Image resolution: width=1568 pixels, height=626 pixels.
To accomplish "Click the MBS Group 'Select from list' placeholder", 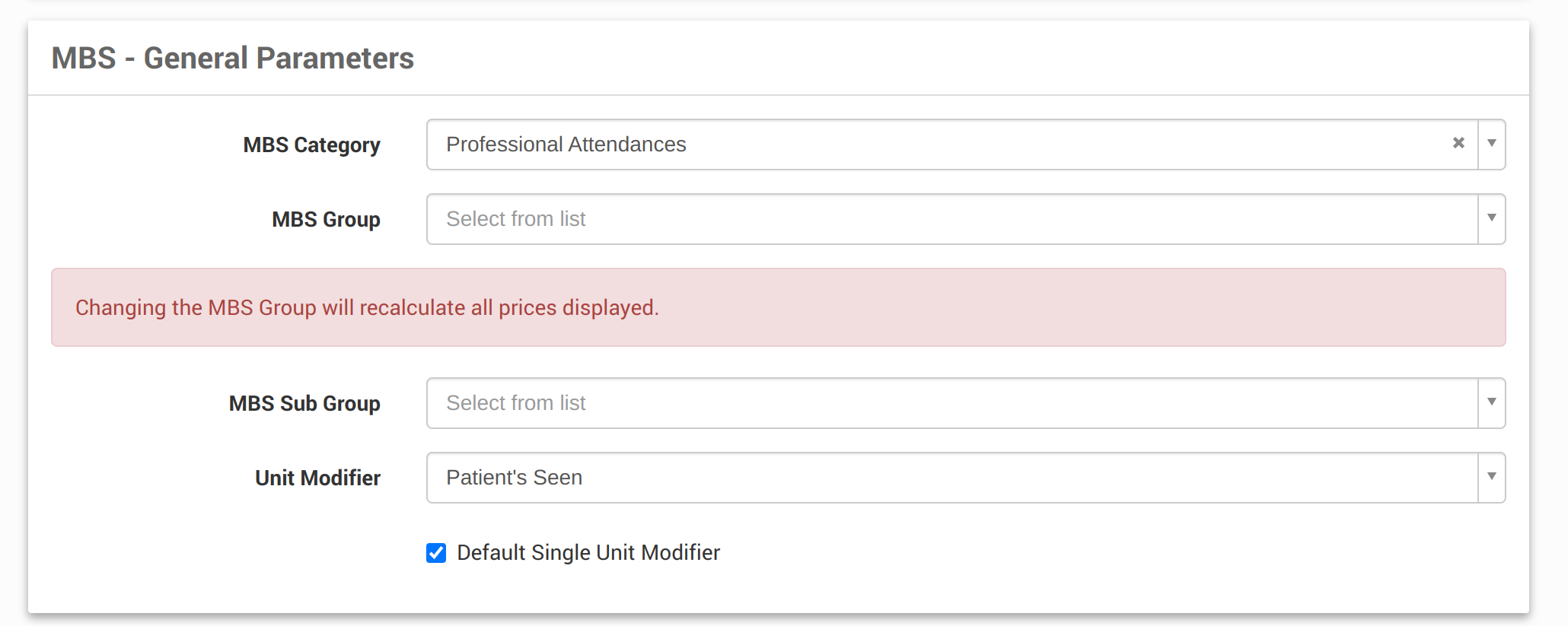I will pos(515,219).
